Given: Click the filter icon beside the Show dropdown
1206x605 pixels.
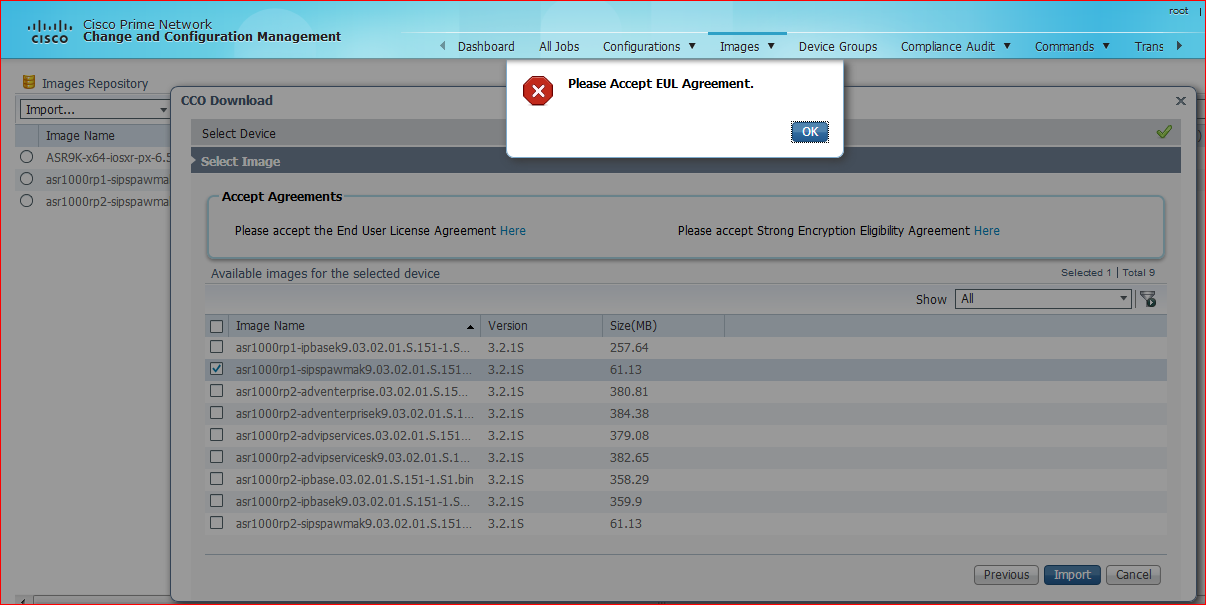Looking at the screenshot, I should (x=1147, y=299).
